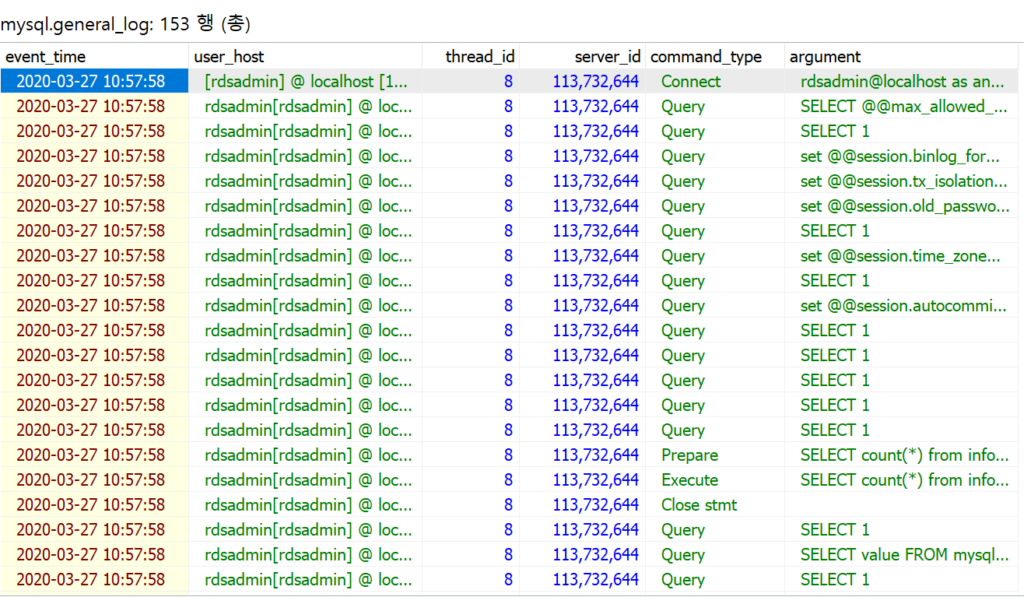Click the 'SELECT @@max_allowed_...' argument cell
1024x597 pixels.
[903, 107]
